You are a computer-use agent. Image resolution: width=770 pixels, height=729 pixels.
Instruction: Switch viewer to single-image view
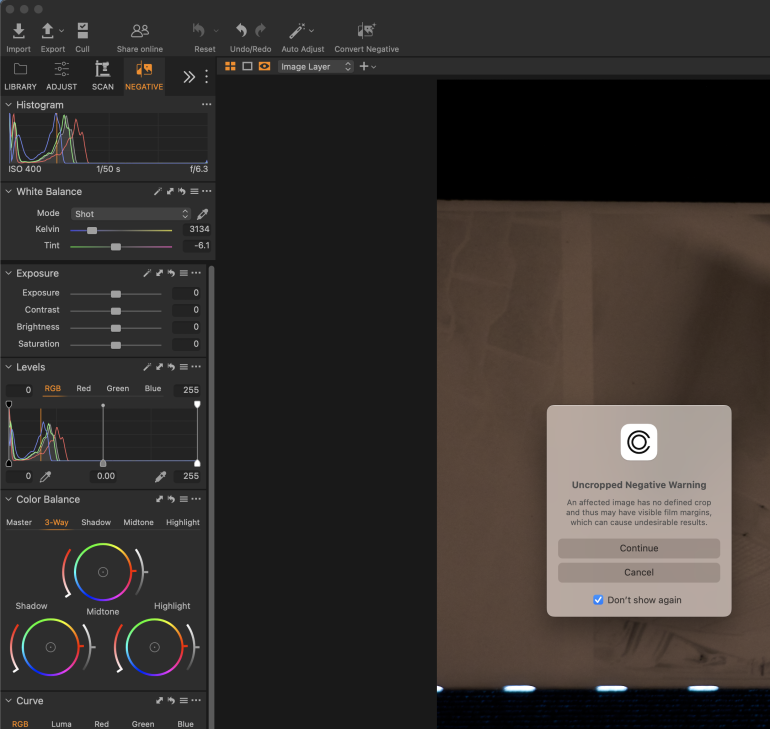point(248,66)
